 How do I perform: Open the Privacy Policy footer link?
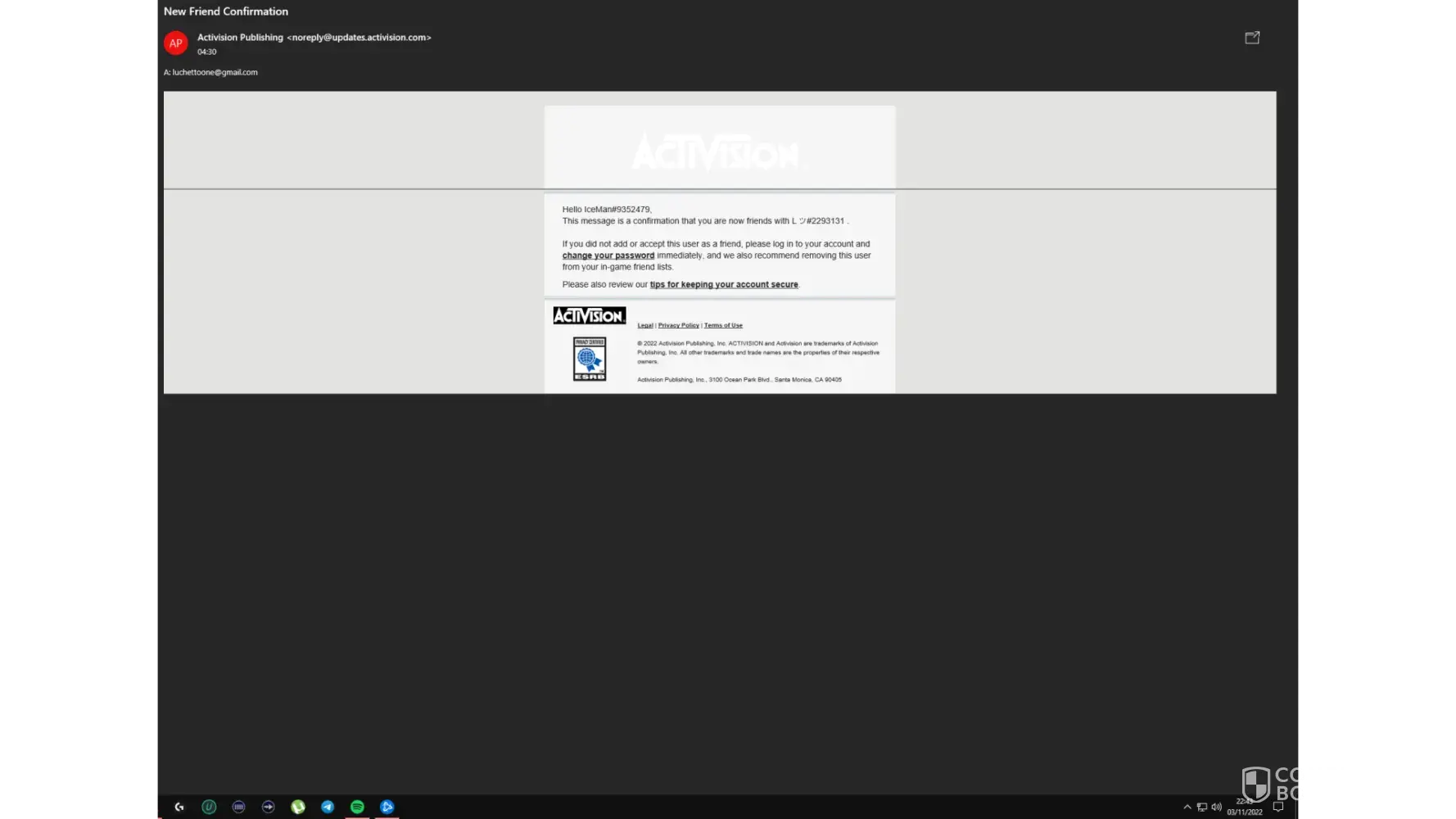678,325
